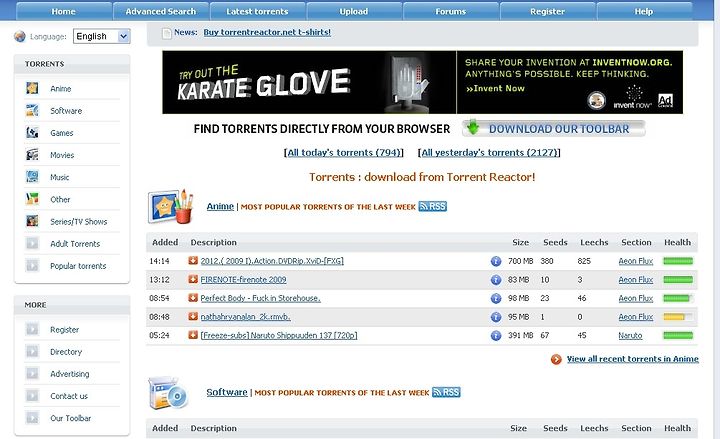
Task: Open the Language dropdown showing English
Action: pos(101,36)
